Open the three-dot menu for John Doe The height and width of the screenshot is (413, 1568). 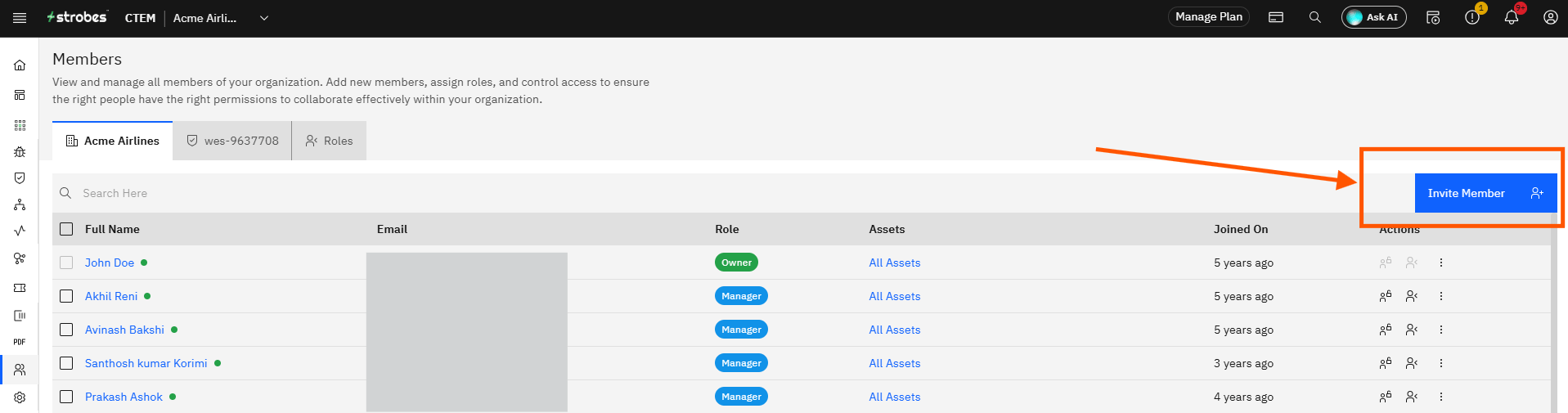1441,263
